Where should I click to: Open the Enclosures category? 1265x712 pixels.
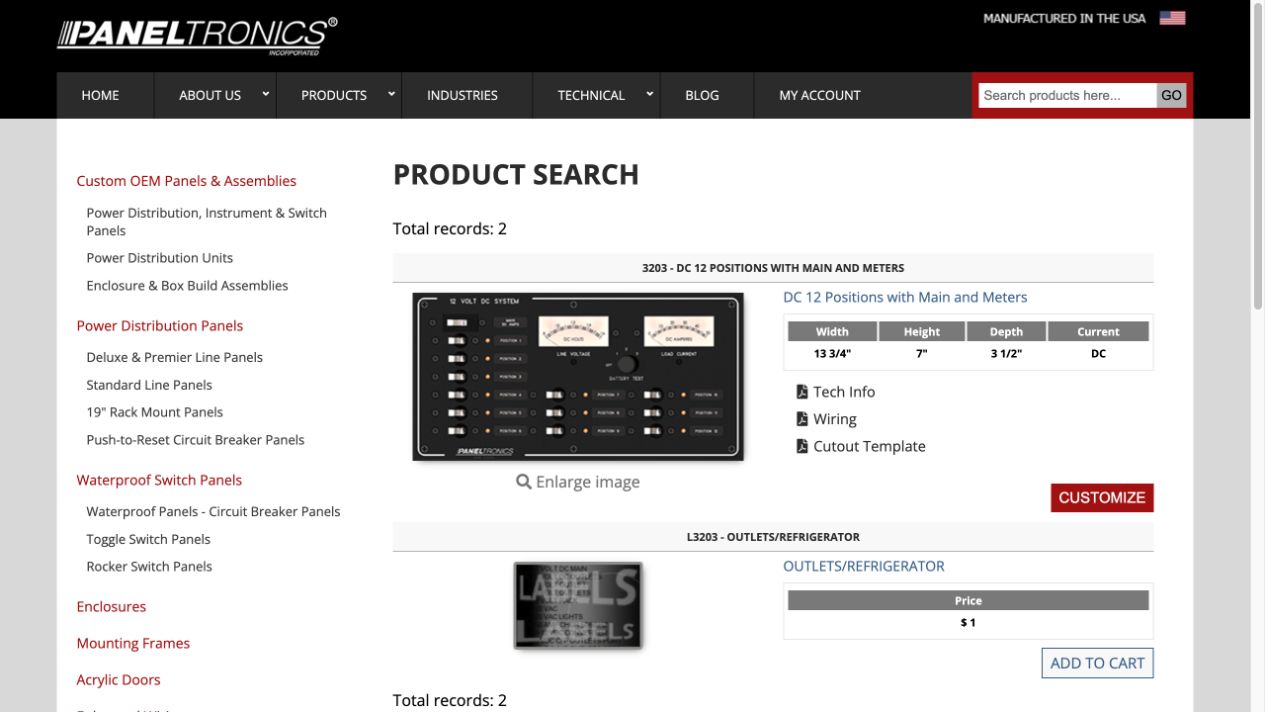[111, 607]
